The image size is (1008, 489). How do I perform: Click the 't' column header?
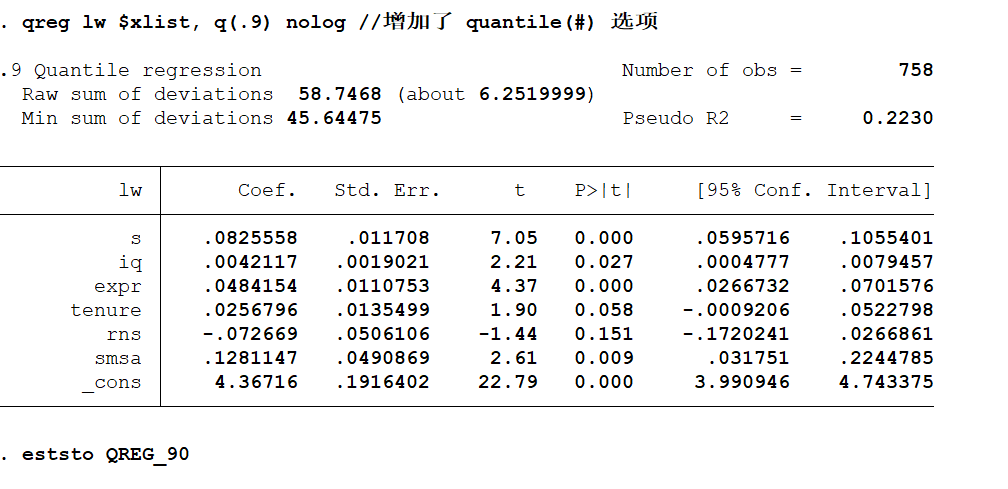(519, 190)
